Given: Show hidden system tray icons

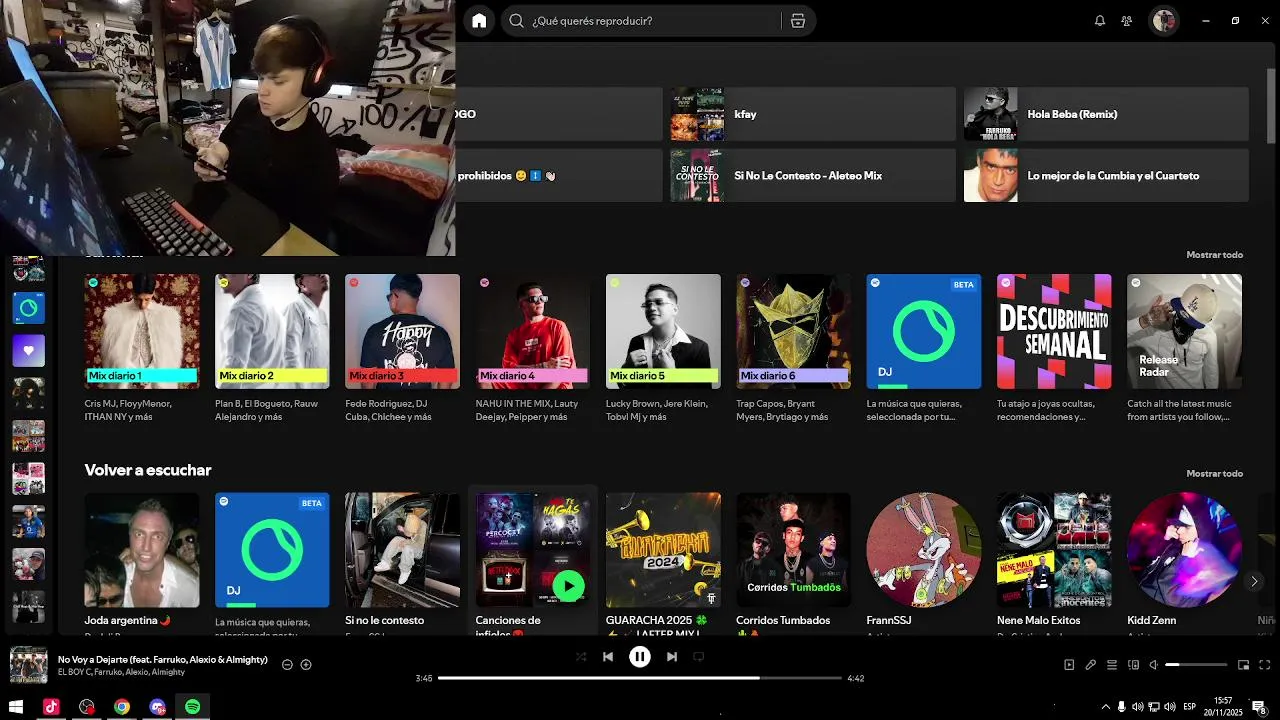Looking at the screenshot, I should (x=1105, y=707).
